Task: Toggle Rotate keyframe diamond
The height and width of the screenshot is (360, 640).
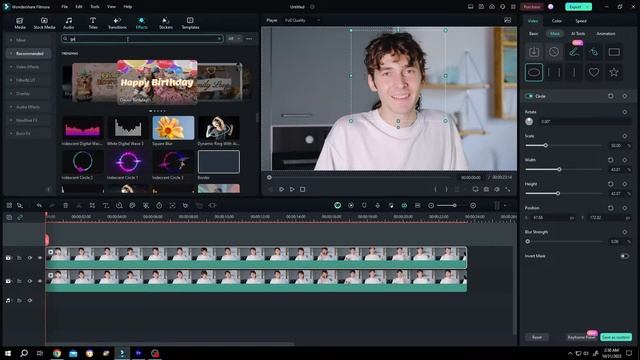Action: pos(624,112)
